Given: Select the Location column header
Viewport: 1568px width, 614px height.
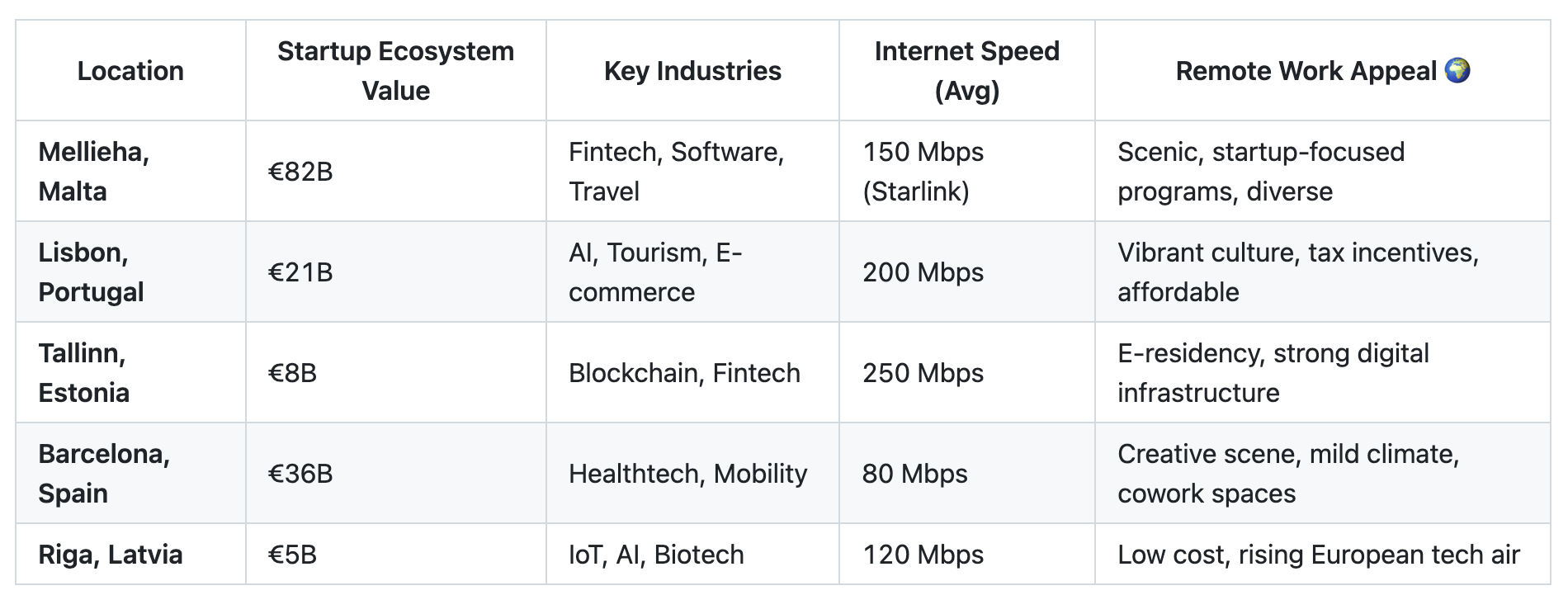Looking at the screenshot, I should click(x=130, y=71).
